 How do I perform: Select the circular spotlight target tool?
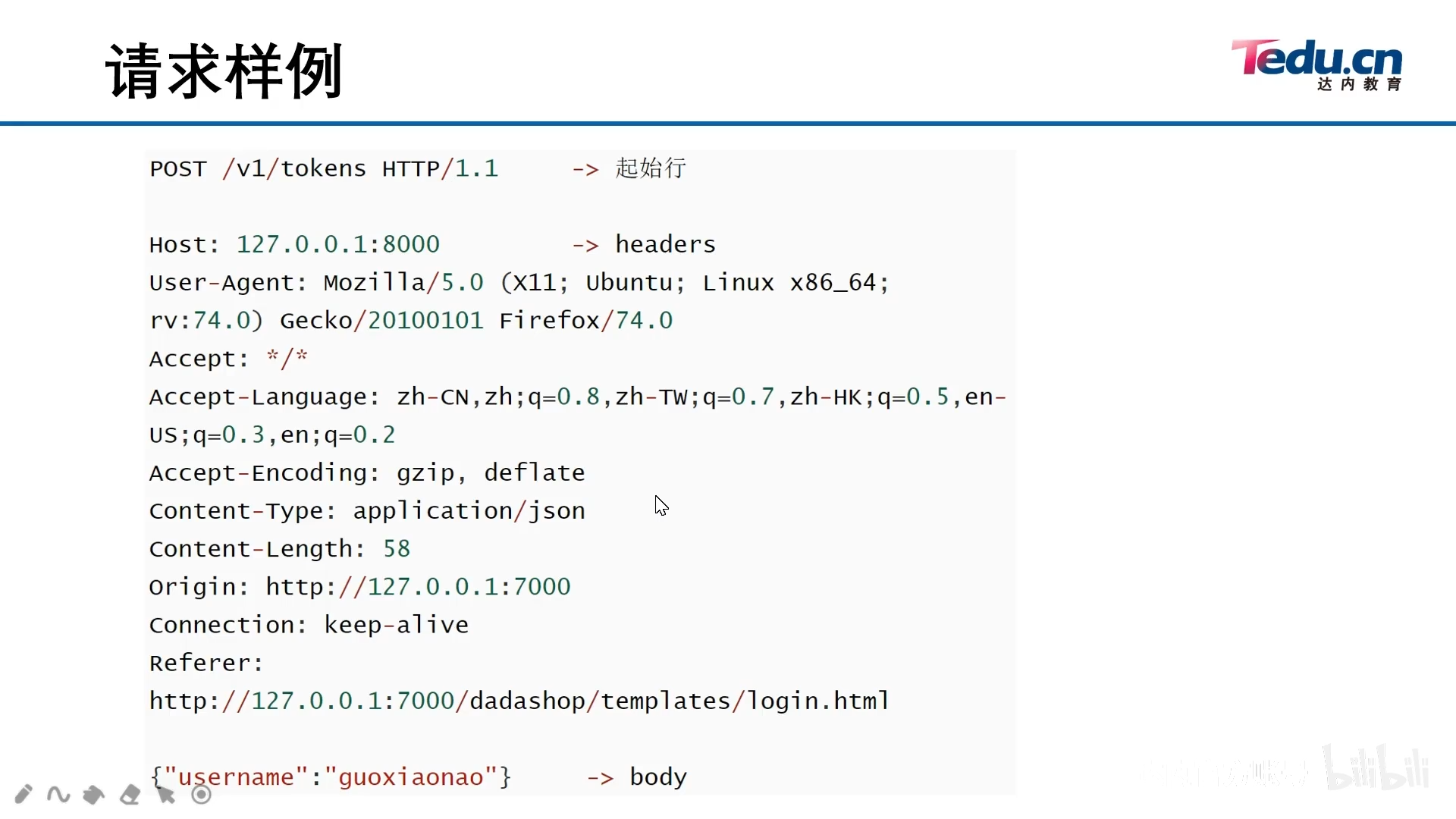[202, 794]
